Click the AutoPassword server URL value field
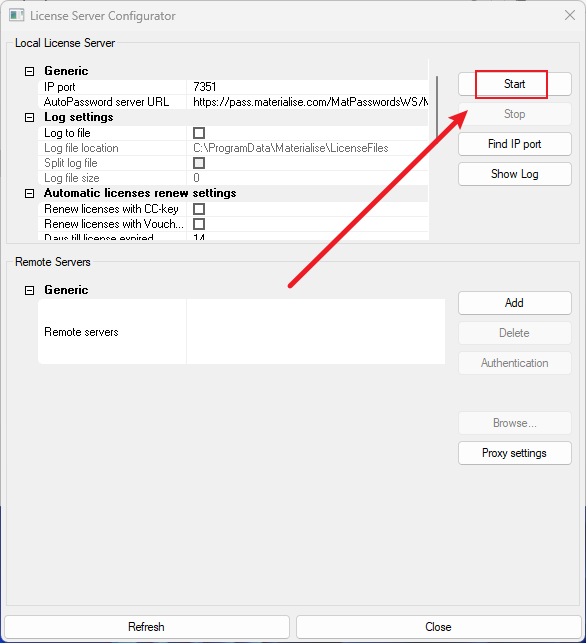The width and height of the screenshot is (586, 643). point(308,102)
